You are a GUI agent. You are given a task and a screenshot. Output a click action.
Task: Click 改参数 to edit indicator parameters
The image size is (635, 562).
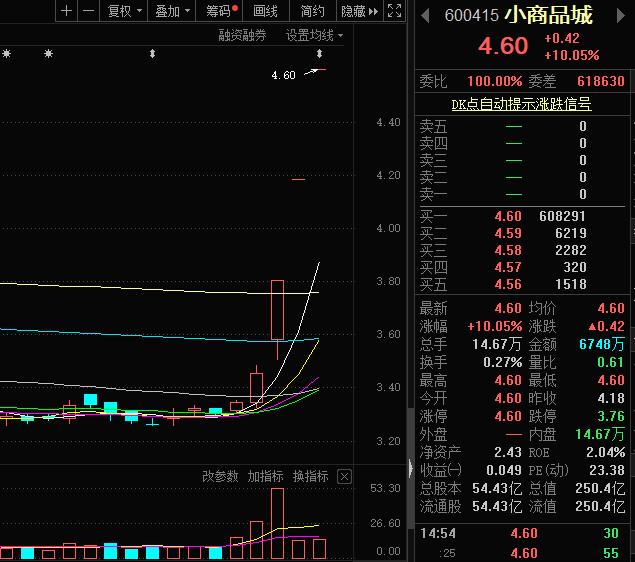click(220, 476)
